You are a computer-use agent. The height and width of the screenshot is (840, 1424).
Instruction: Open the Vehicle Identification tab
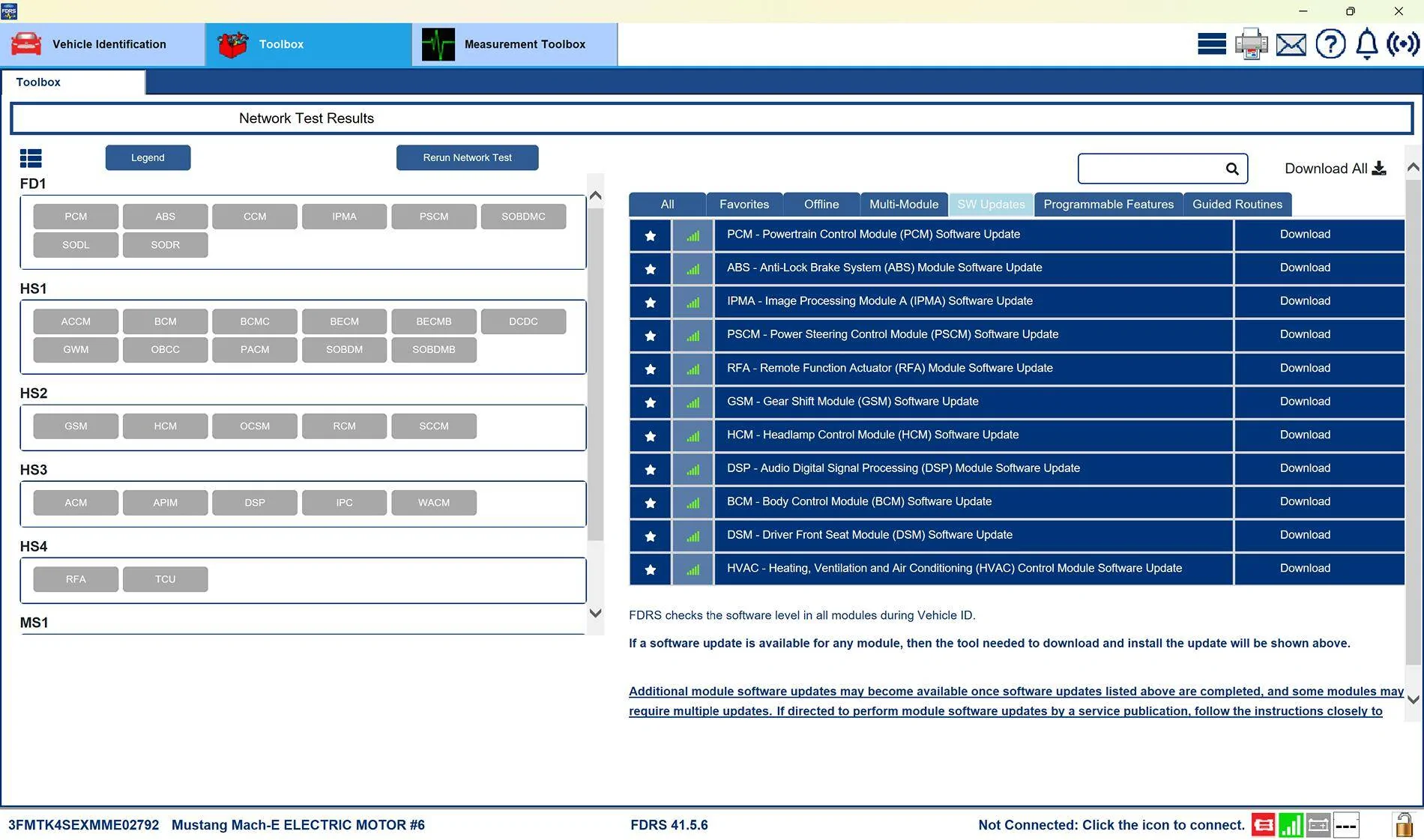tap(103, 44)
